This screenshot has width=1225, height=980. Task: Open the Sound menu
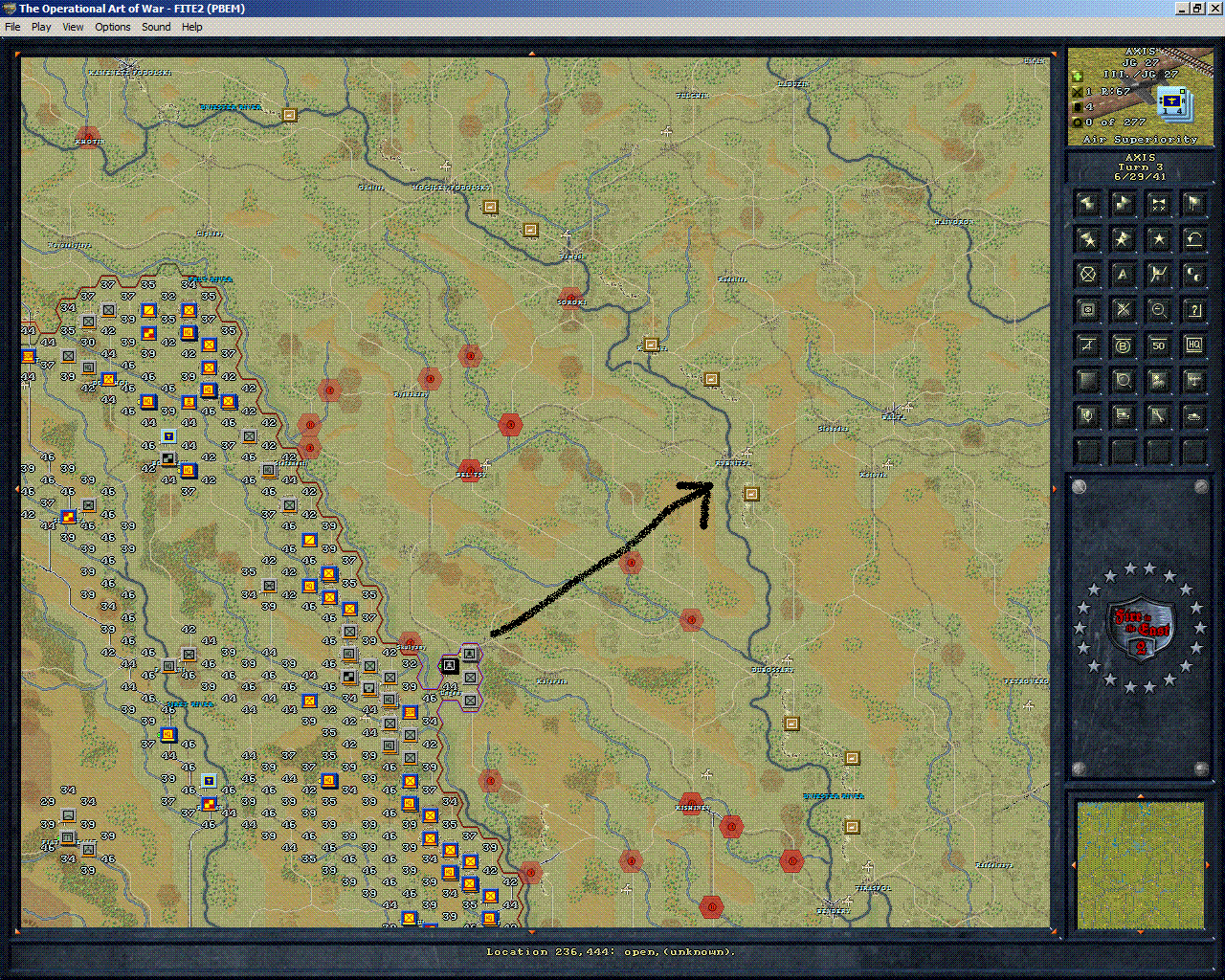tap(156, 27)
